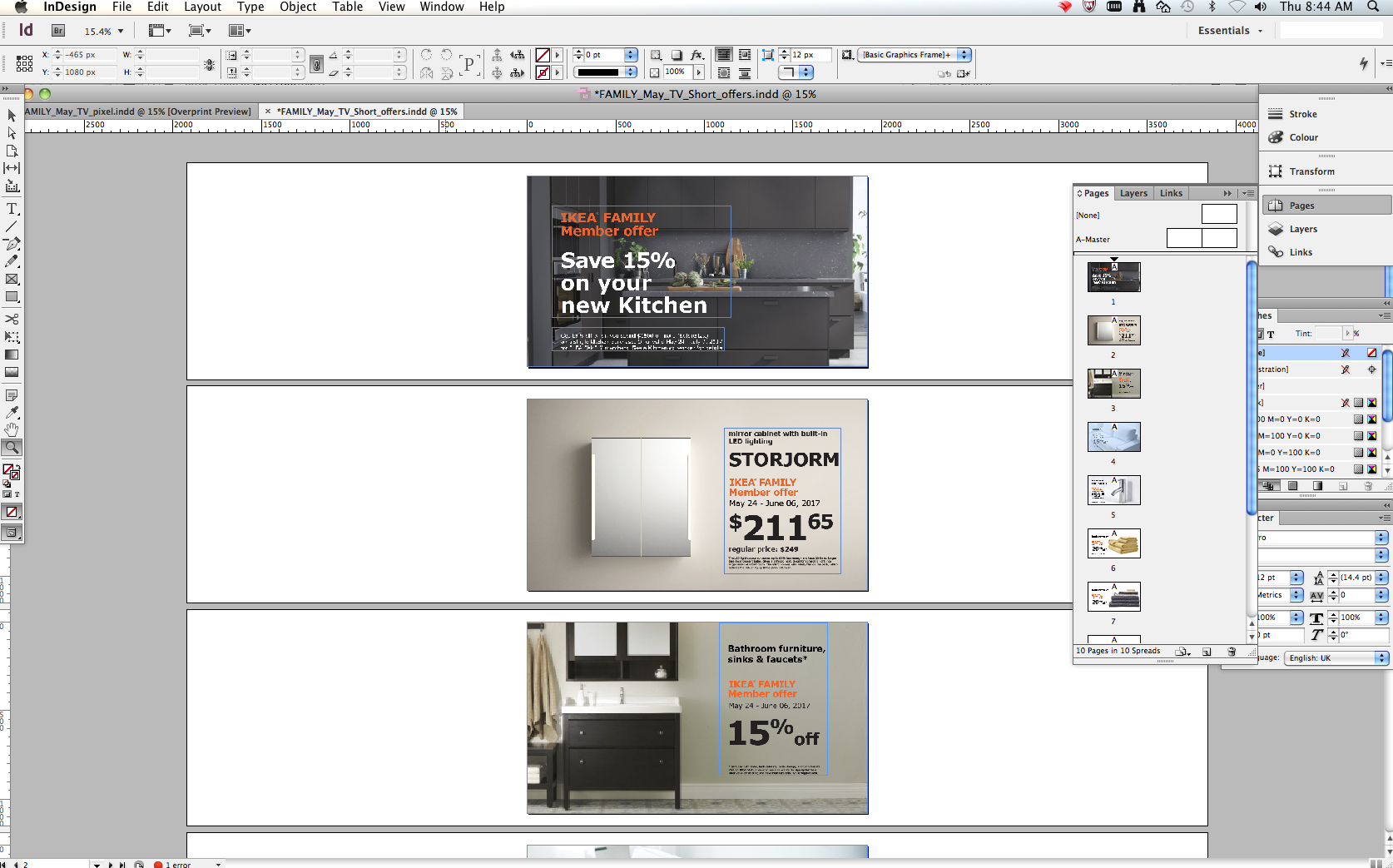Open the Object menu
The height and width of the screenshot is (868, 1393).
pyautogui.click(x=298, y=7)
